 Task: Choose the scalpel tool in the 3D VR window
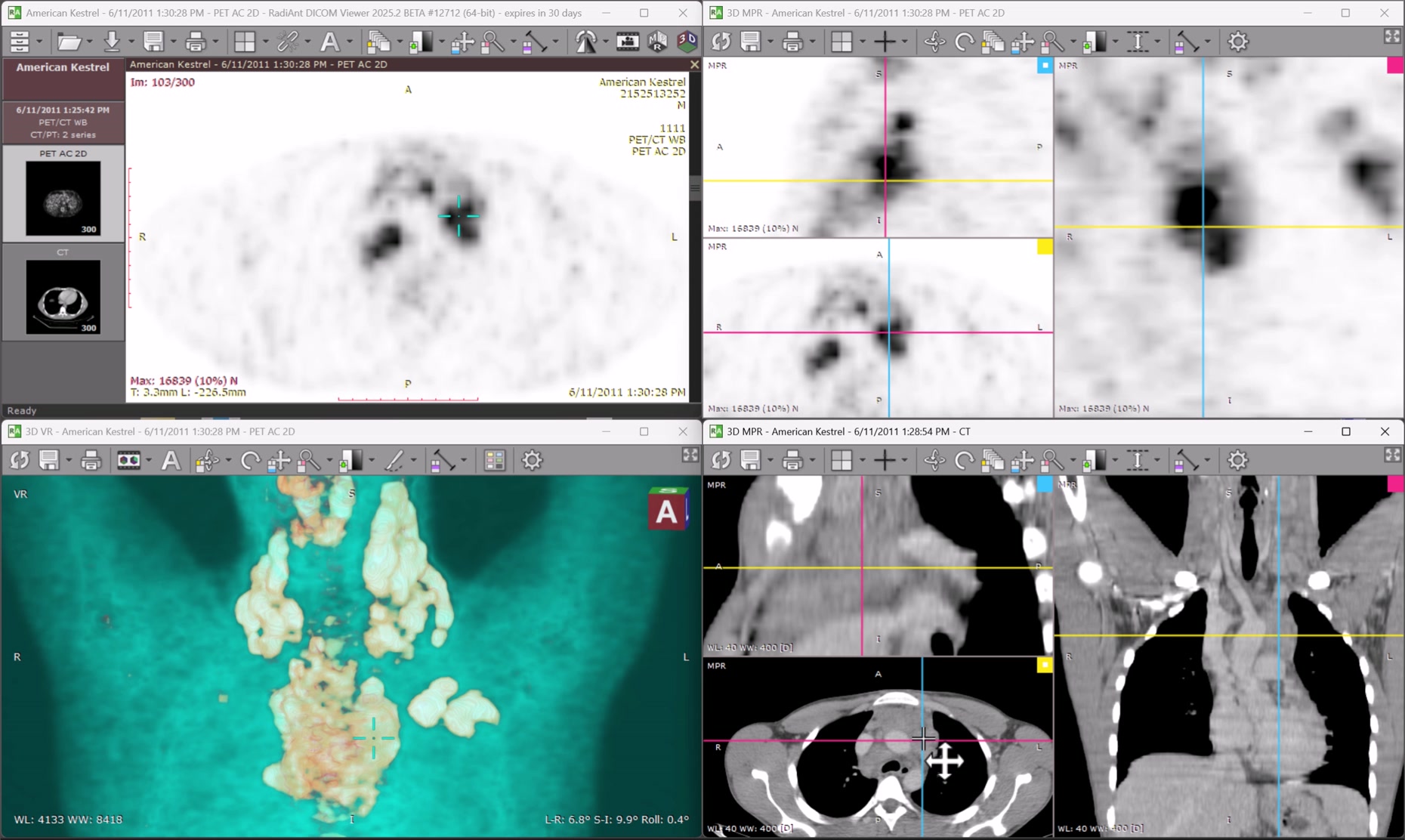(x=394, y=460)
